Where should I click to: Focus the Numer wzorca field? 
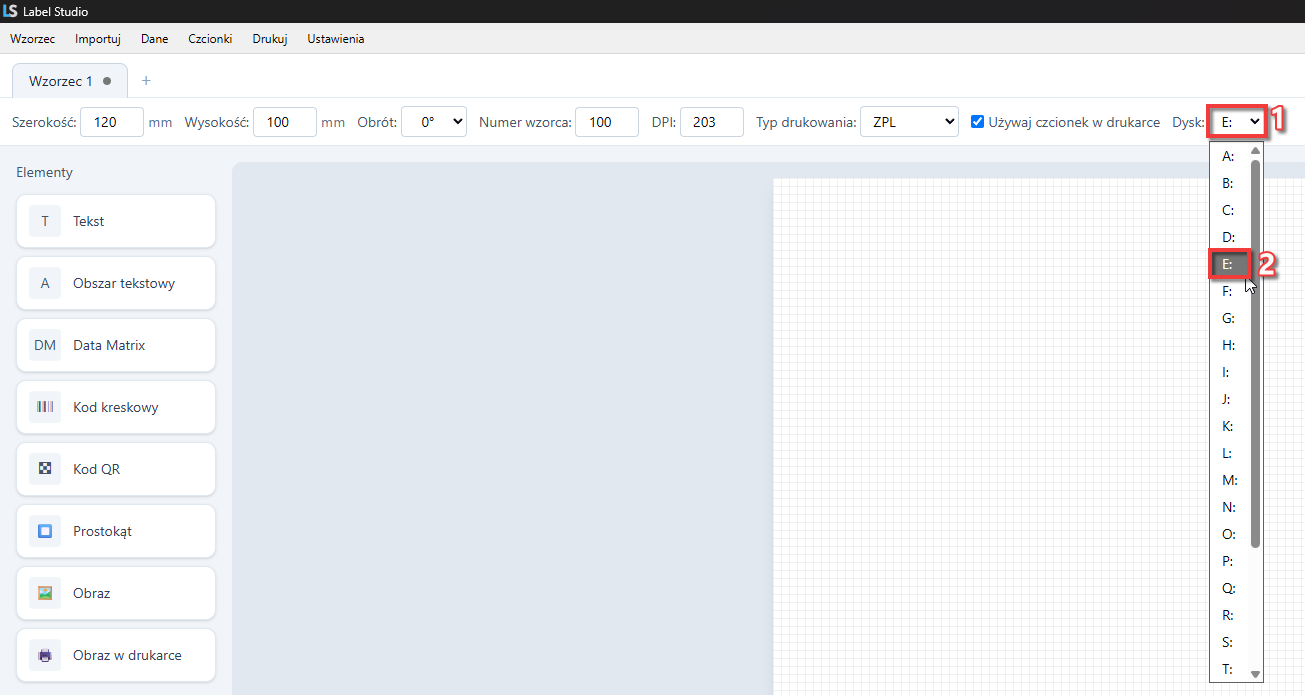click(x=607, y=122)
